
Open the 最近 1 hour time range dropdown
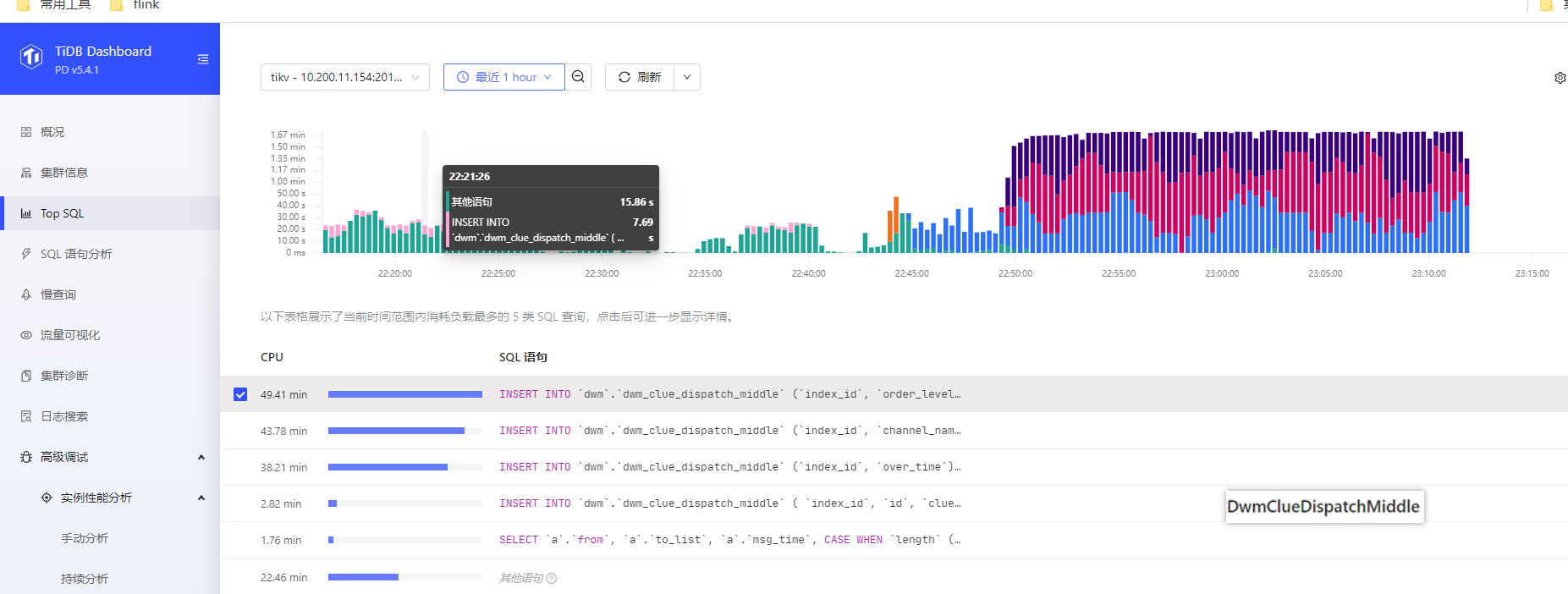point(503,77)
